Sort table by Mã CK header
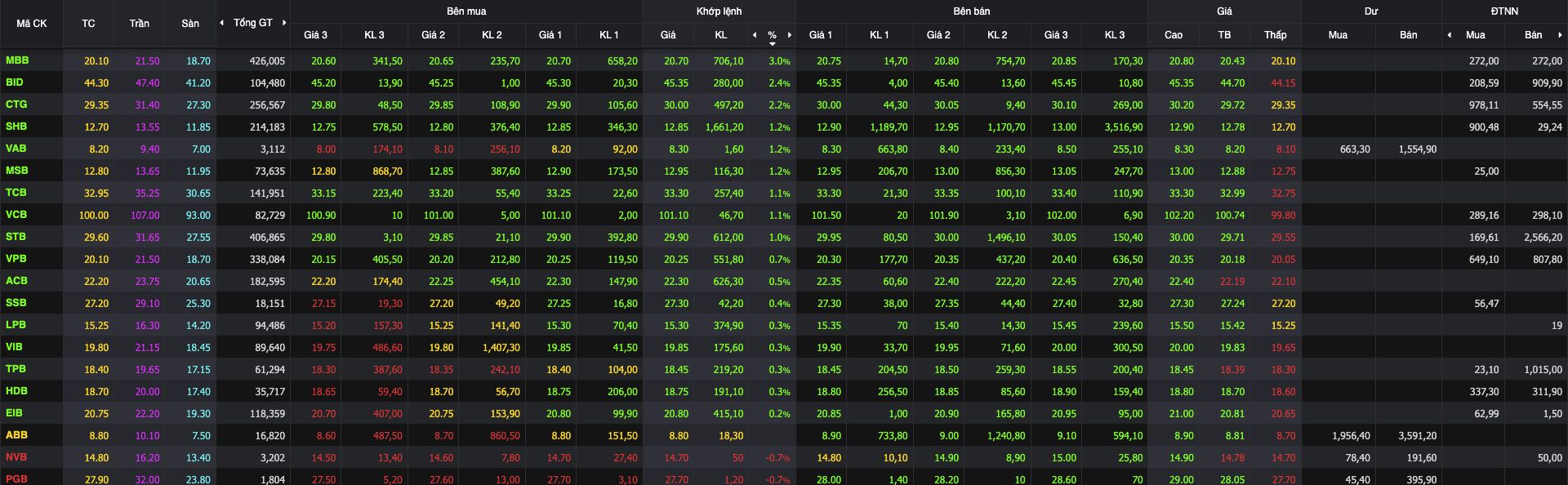The width and height of the screenshot is (1568, 485). (32, 24)
